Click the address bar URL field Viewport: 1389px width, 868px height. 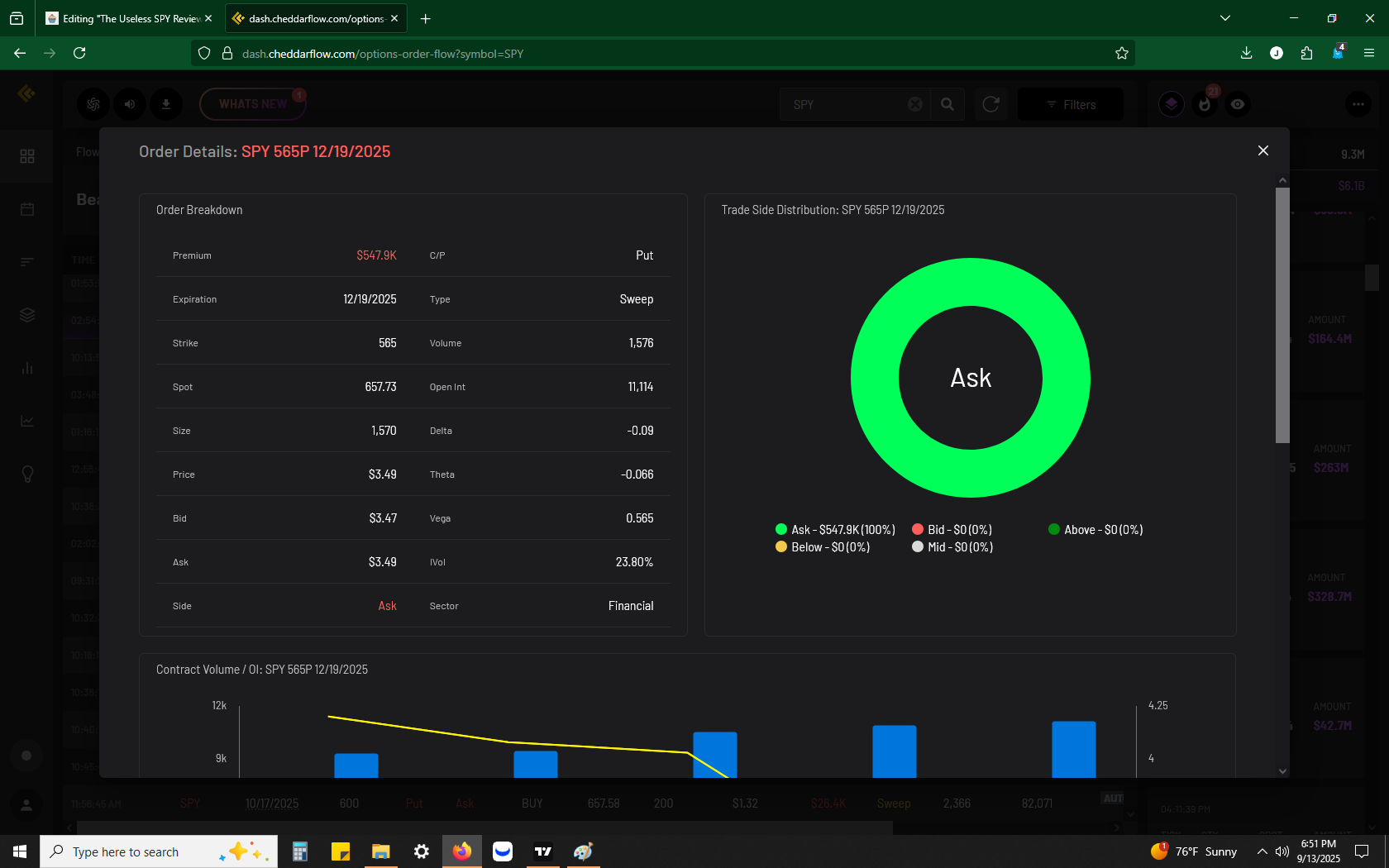661,53
